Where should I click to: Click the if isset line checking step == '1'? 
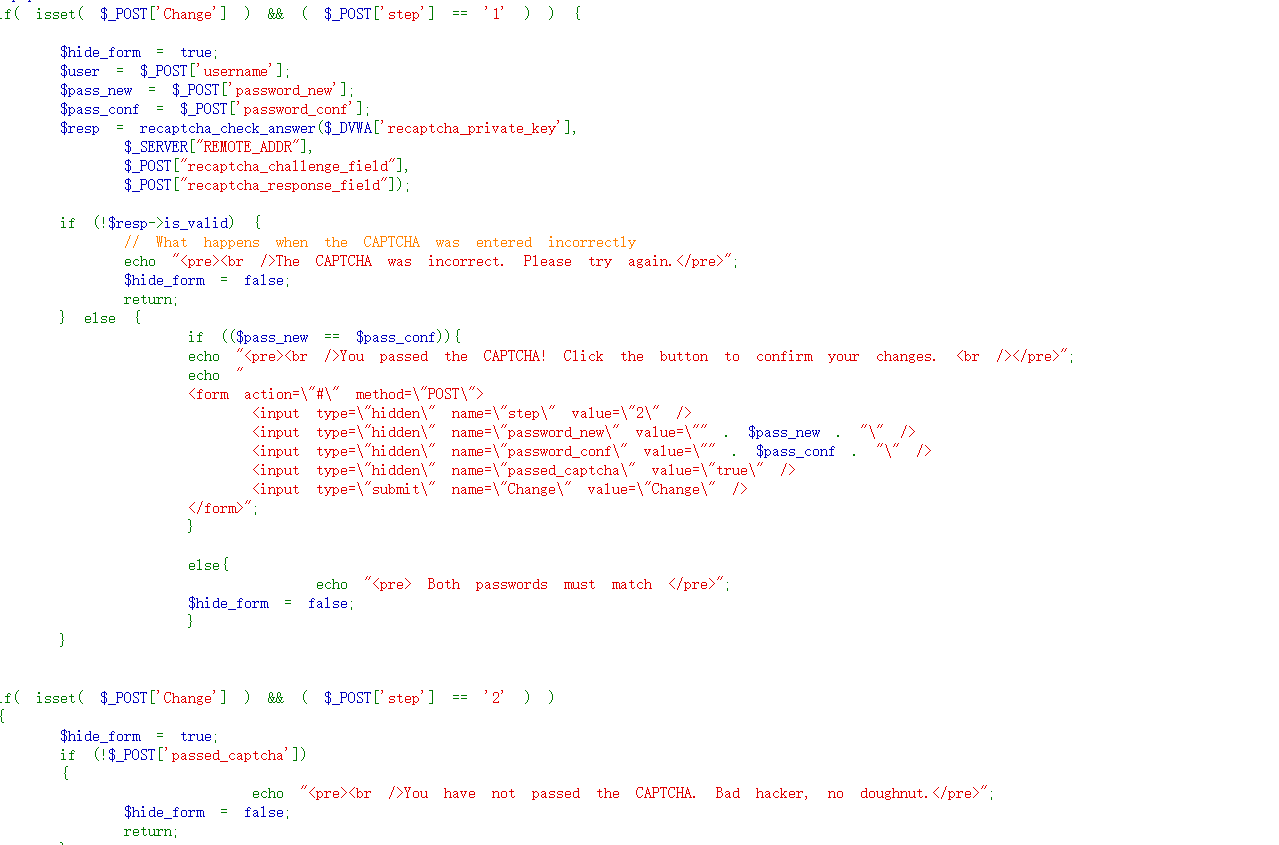coord(290,14)
